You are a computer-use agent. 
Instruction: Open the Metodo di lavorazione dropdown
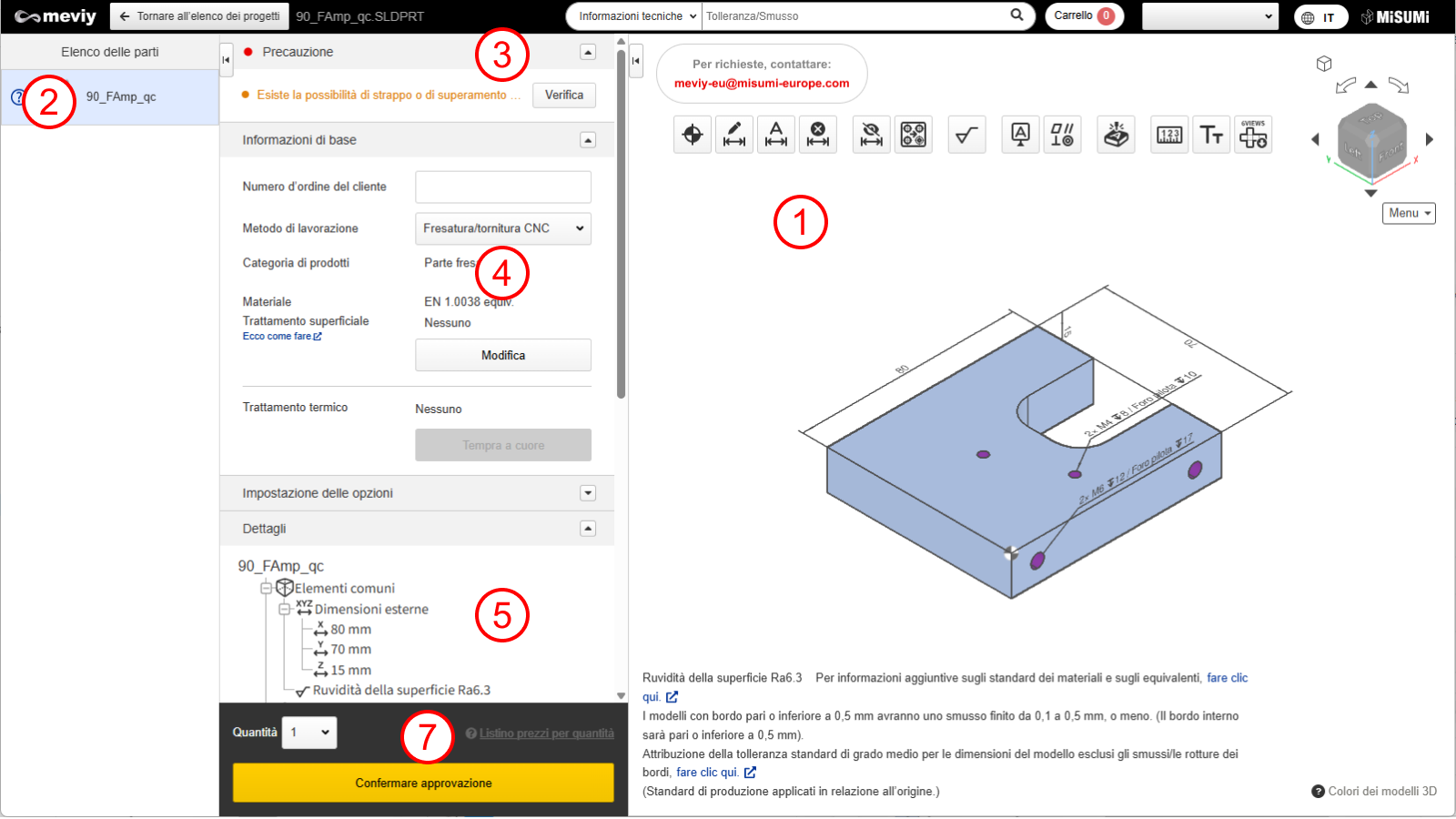tap(502, 228)
